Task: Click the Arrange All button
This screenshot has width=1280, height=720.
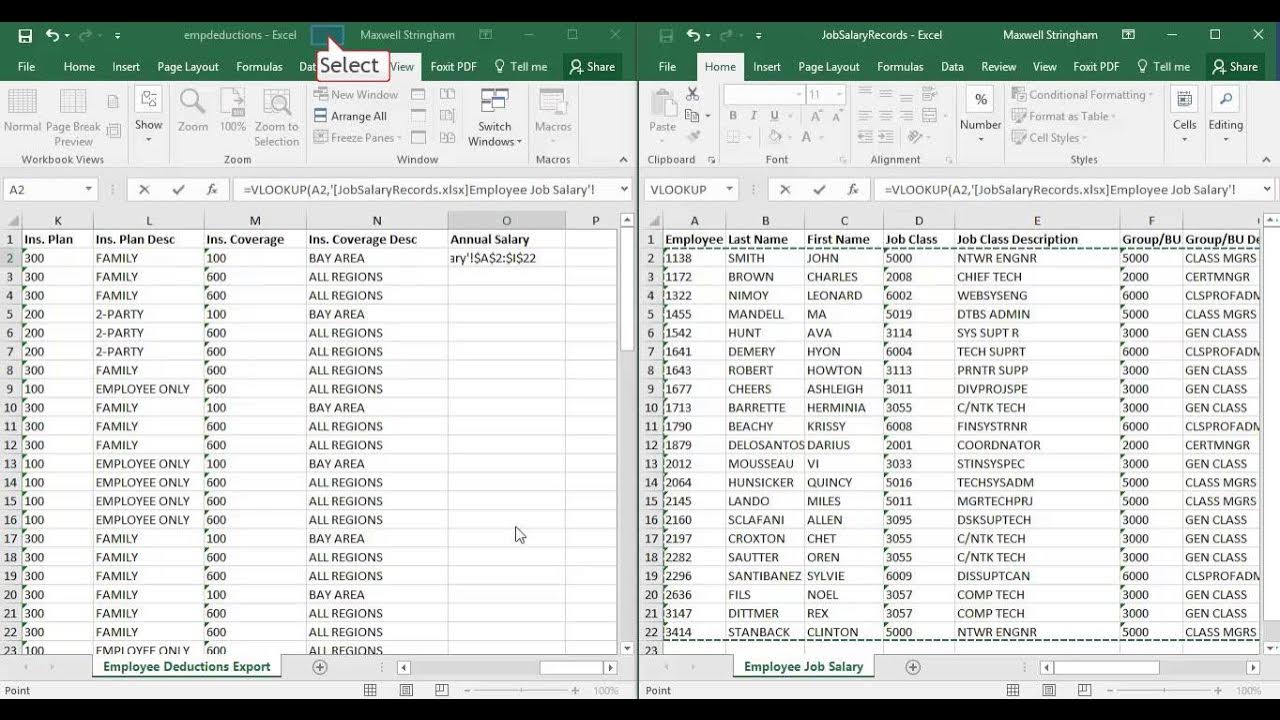Action: coord(350,116)
